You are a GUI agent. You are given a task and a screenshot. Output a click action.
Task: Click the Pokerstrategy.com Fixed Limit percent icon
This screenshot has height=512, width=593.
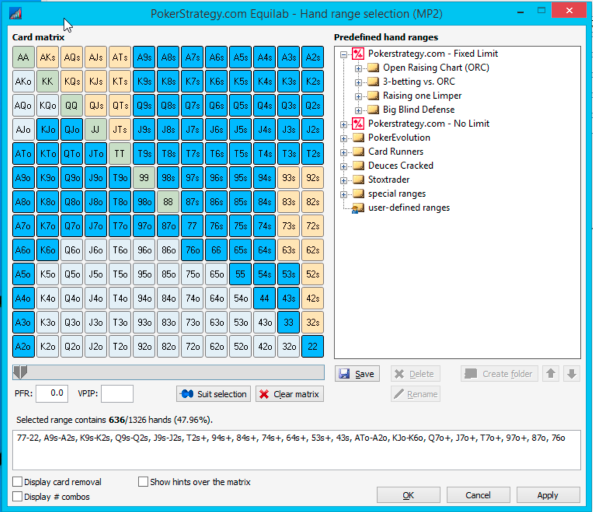358,54
